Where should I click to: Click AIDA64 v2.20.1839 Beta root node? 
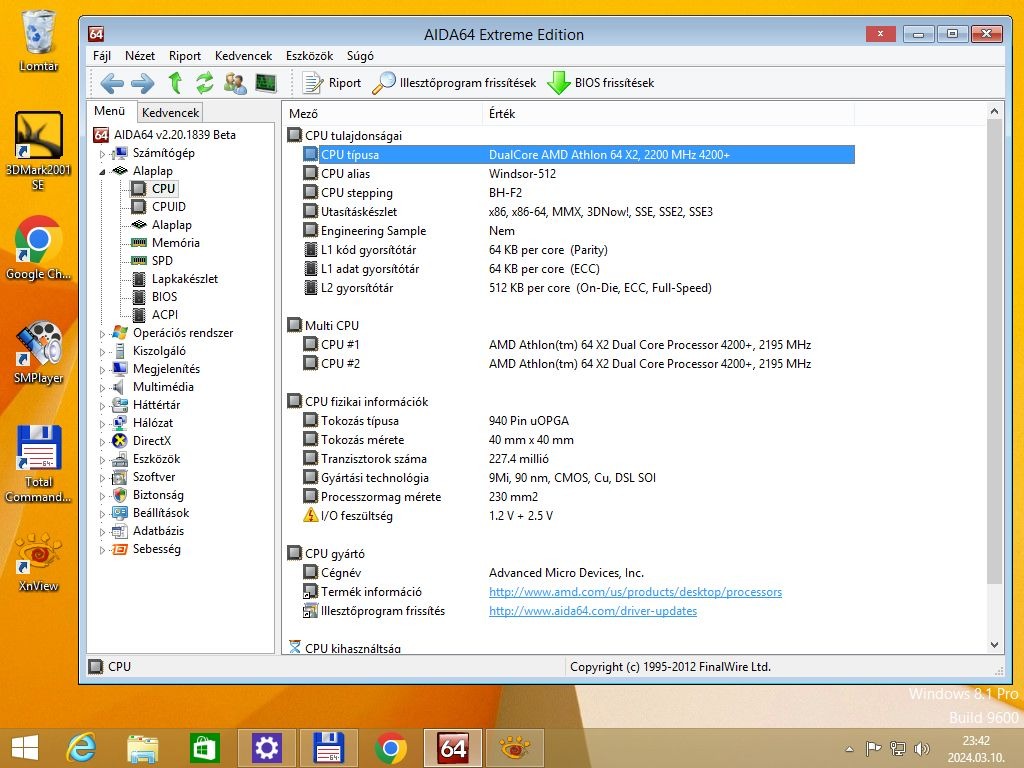point(174,135)
